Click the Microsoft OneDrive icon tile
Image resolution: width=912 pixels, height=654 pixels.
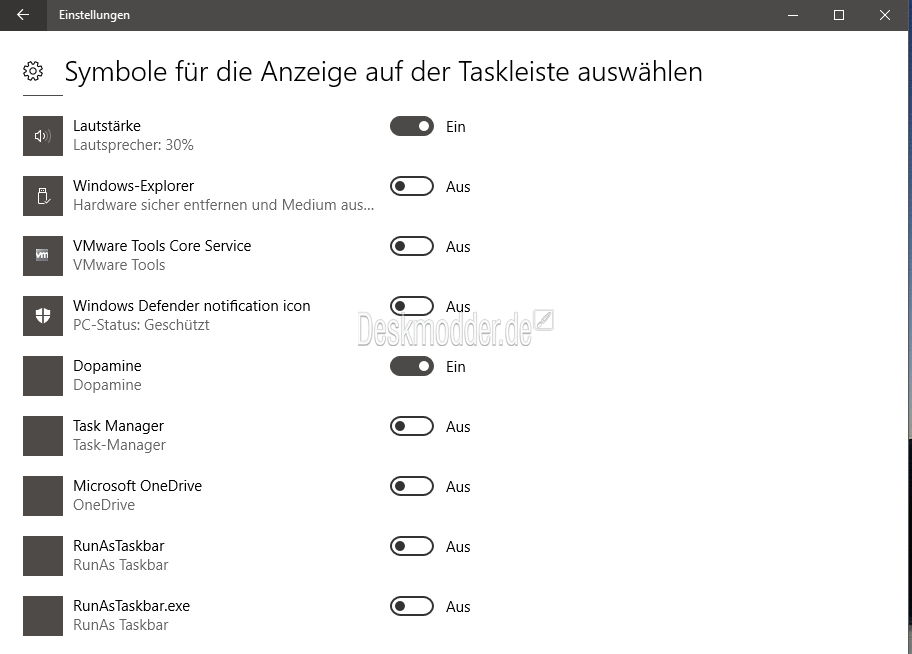(x=43, y=496)
